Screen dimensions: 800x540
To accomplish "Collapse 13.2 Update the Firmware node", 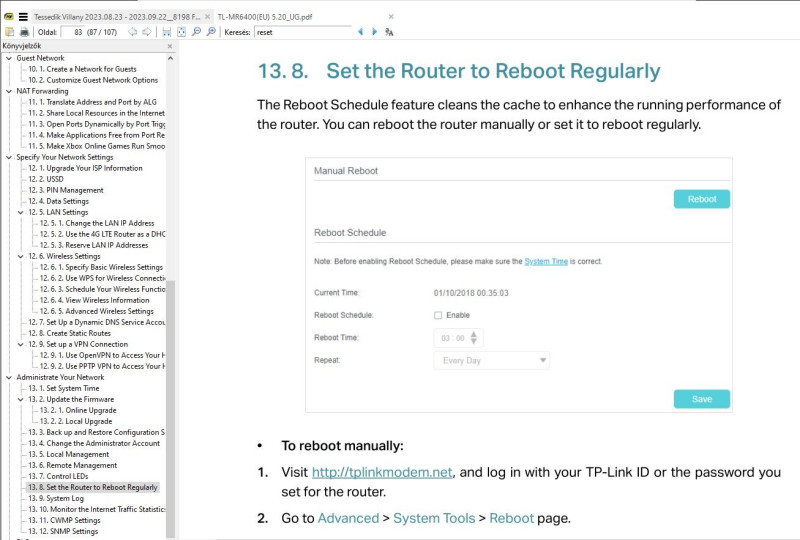I will pos(20,400).
